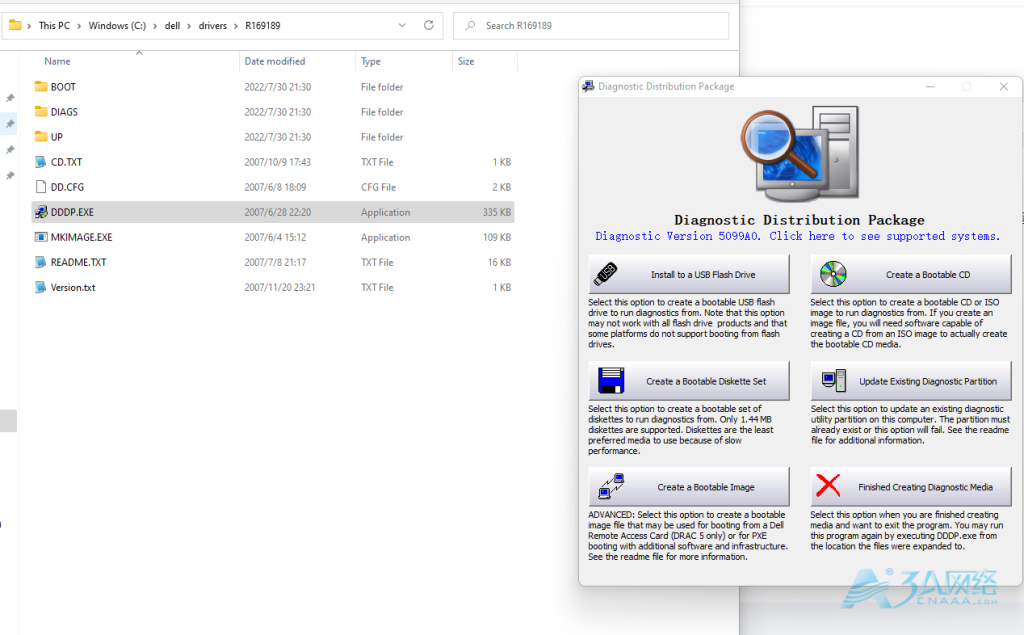Click the 109 KB size cell

[497, 237]
